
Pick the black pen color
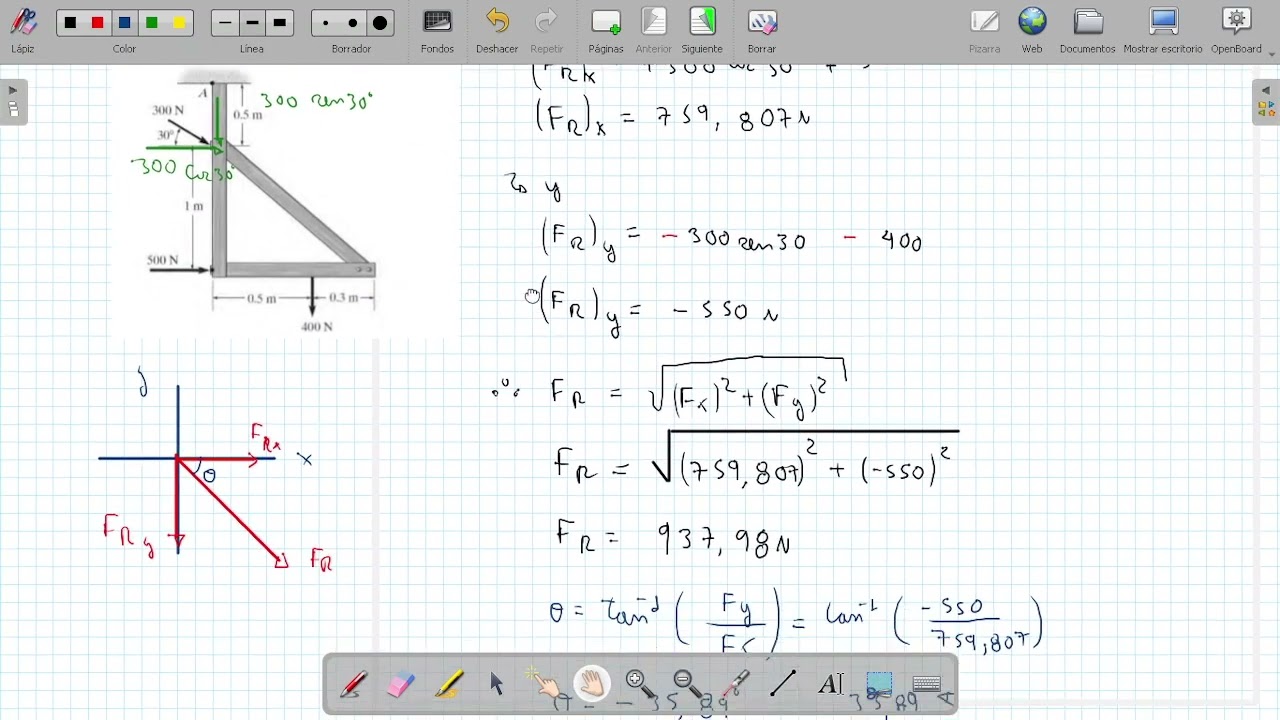70,23
